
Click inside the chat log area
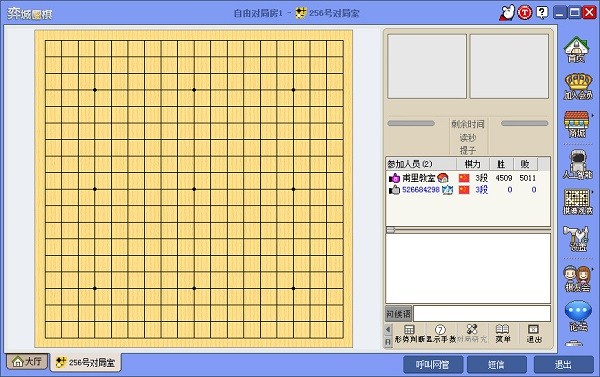[468, 268]
